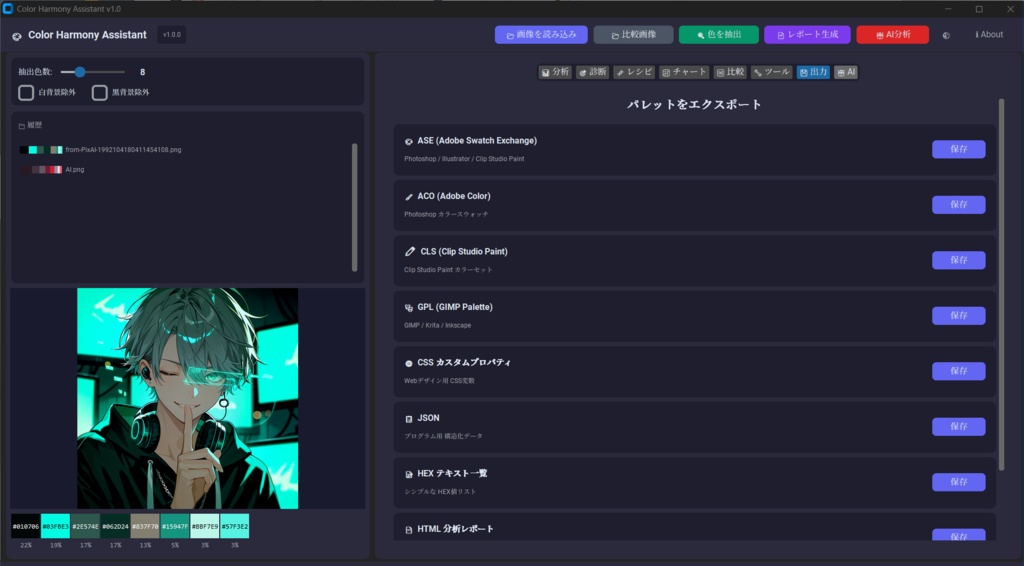This screenshot has height=566, width=1024.
Task: Click the パレットをエクスポート heading
Action: [x=694, y=104]
